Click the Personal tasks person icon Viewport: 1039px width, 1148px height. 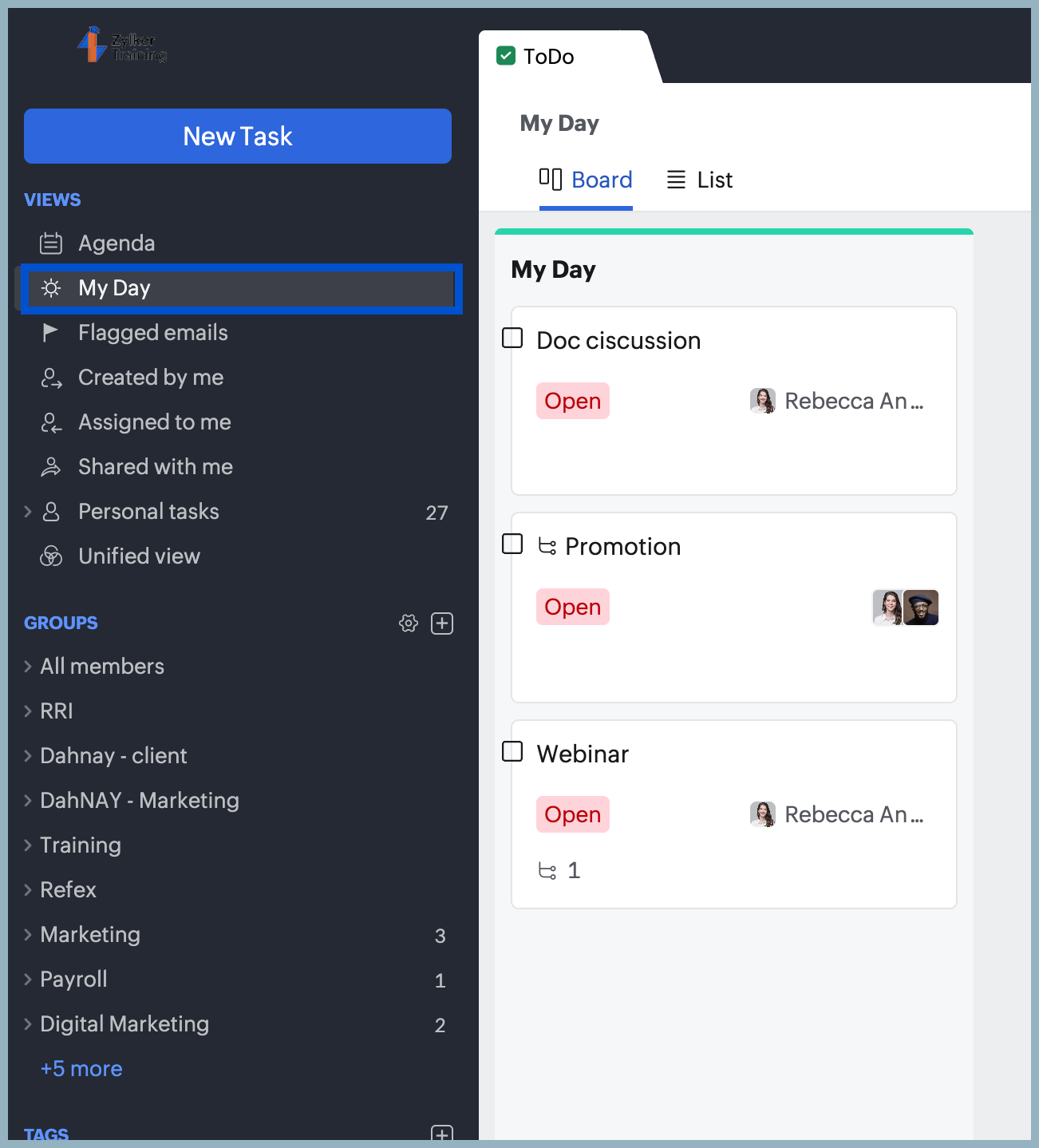pos(51,512)
